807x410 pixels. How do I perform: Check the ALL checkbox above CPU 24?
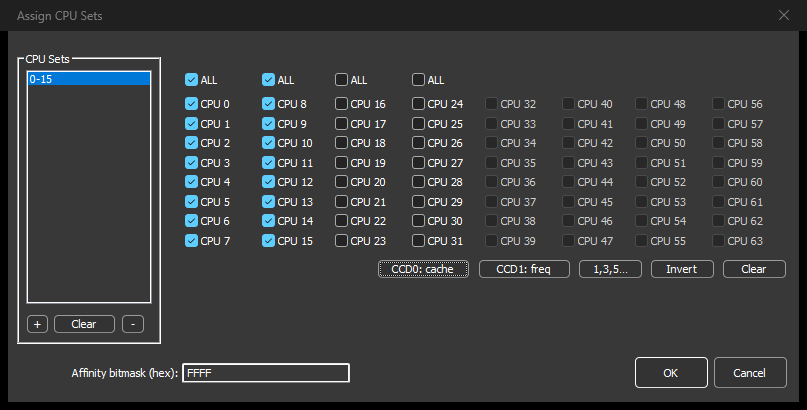[x=418, y=80]
